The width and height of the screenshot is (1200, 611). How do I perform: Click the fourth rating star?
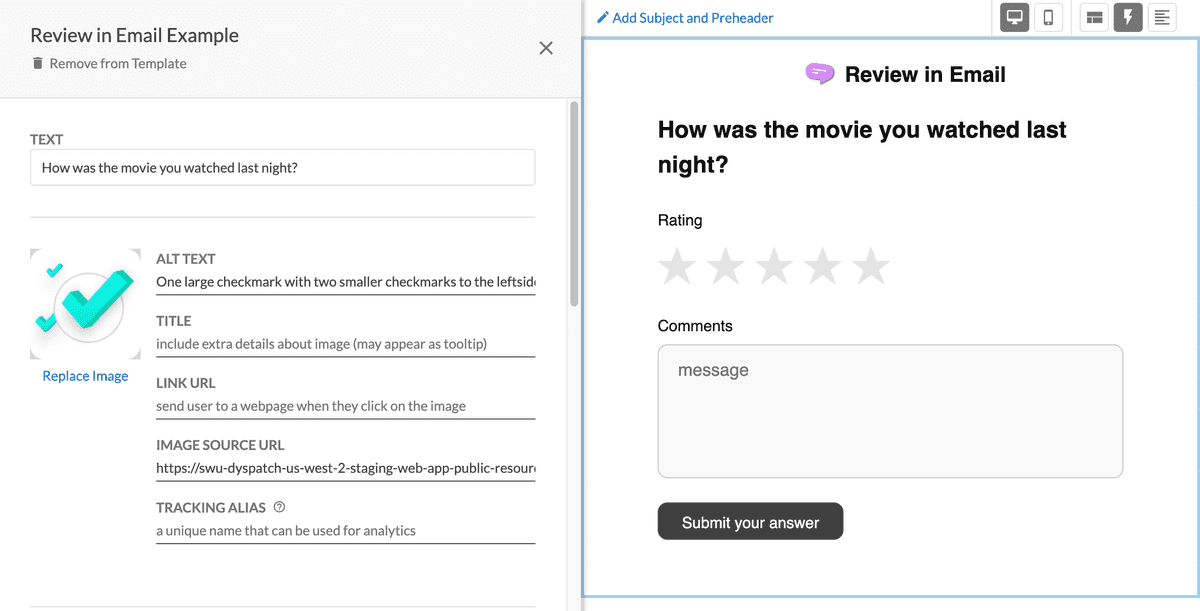tap(823, 266)
